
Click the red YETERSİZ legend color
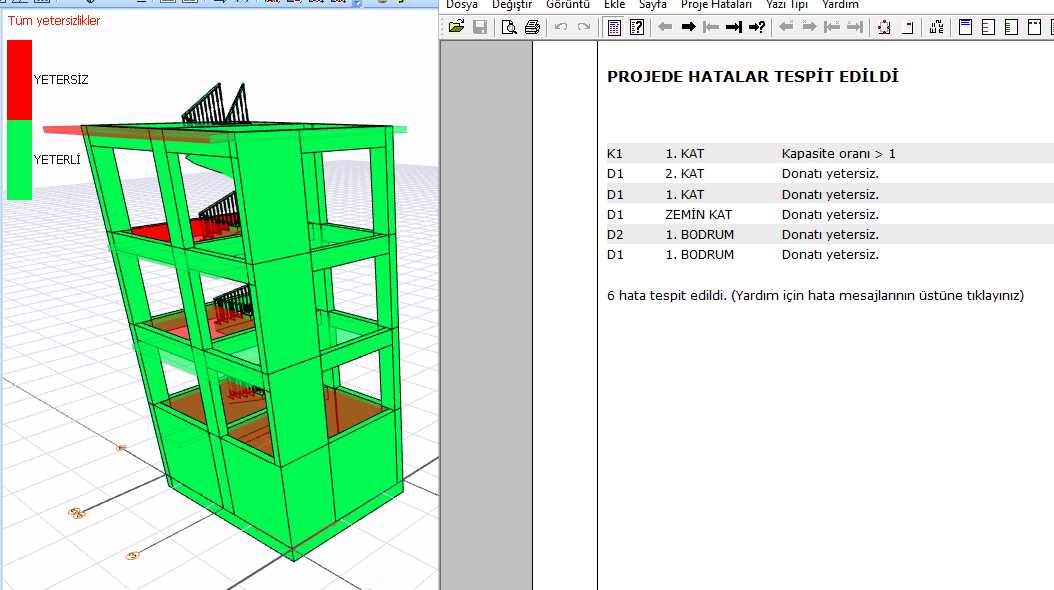pos(19,80)
